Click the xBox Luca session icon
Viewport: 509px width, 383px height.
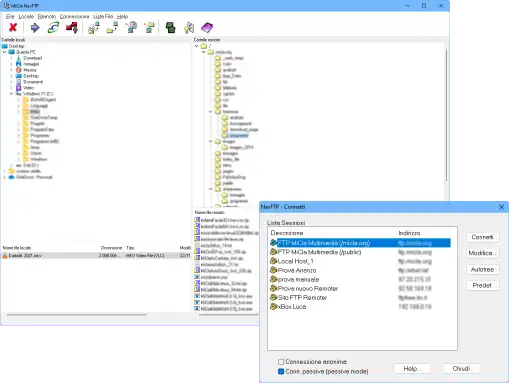(x=273, y=306)
